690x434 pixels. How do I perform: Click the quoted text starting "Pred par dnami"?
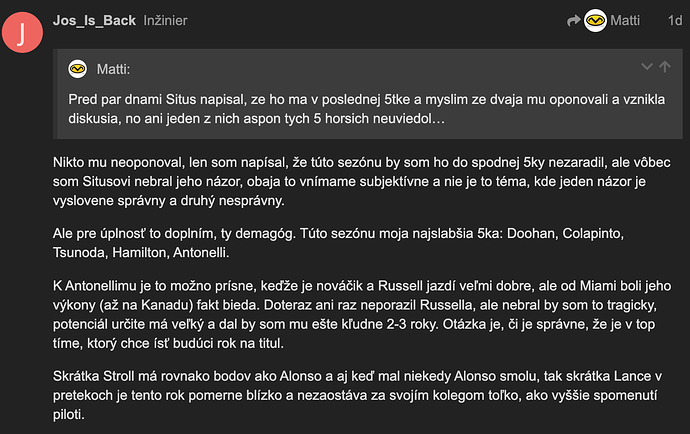coord(367,109)
